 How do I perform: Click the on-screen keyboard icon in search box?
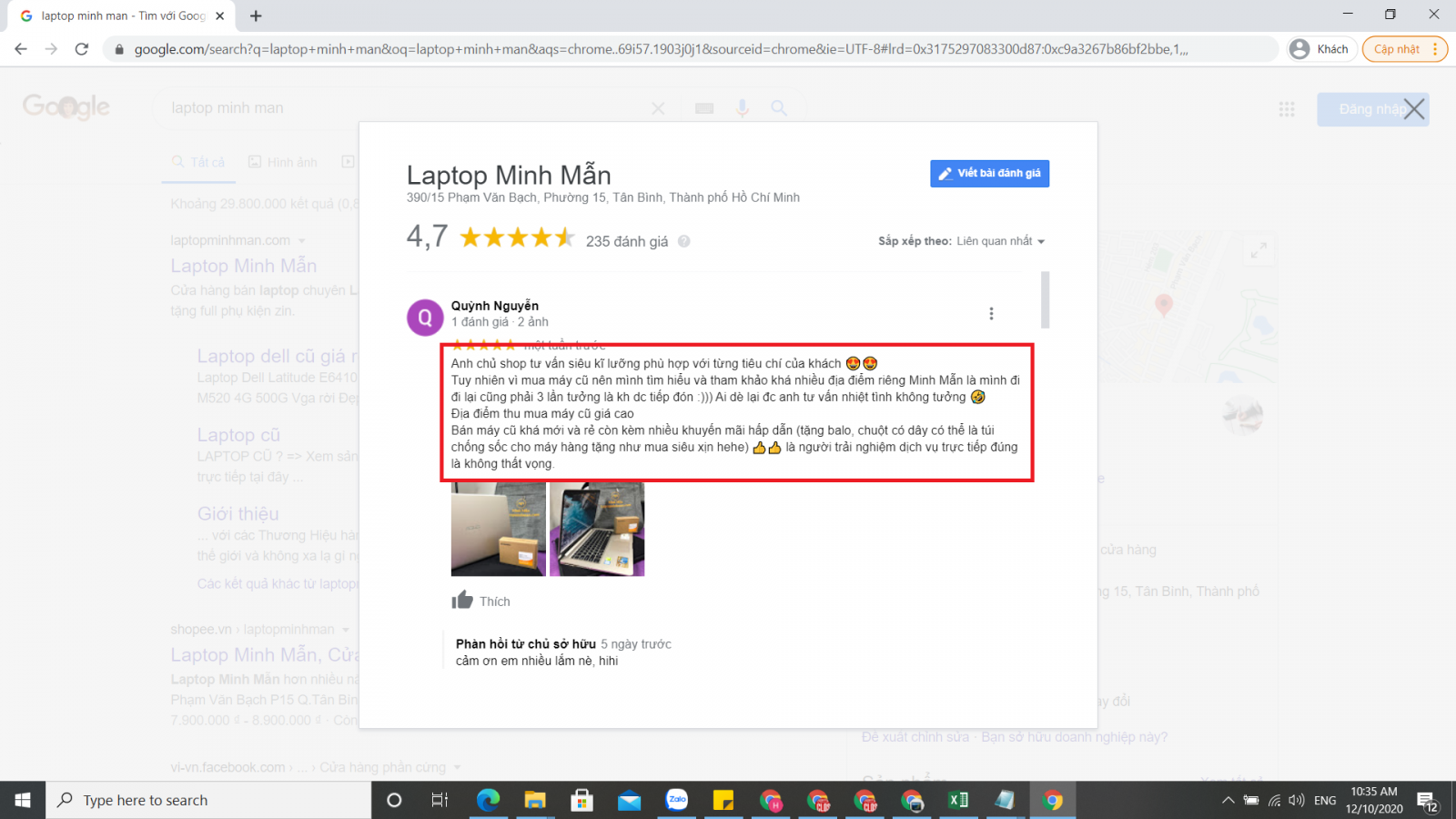point(704,108)
